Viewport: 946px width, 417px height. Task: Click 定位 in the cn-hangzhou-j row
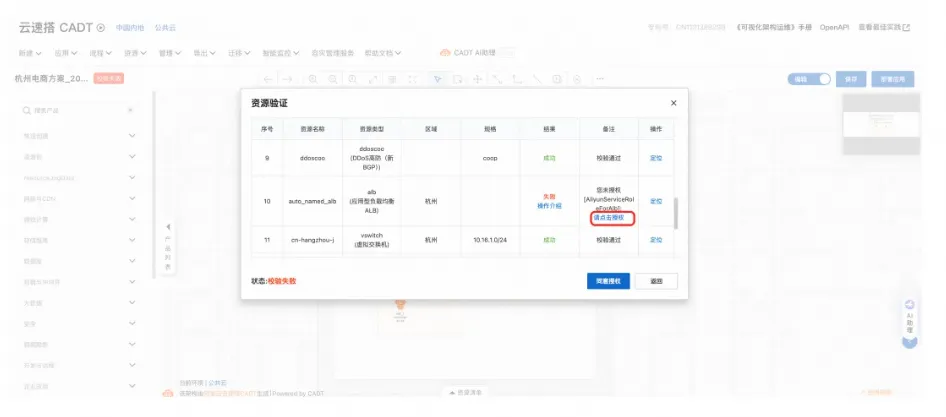pos(656,240)
